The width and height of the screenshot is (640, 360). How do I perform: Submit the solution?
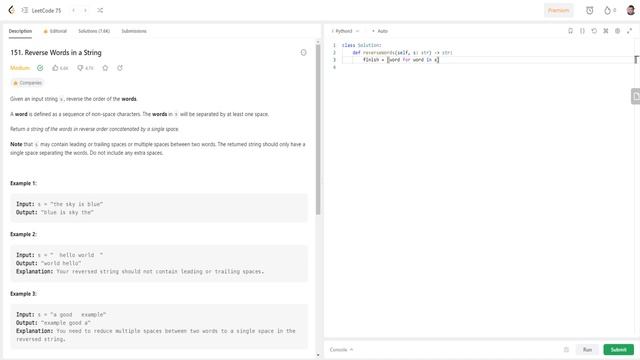(618, 350)
